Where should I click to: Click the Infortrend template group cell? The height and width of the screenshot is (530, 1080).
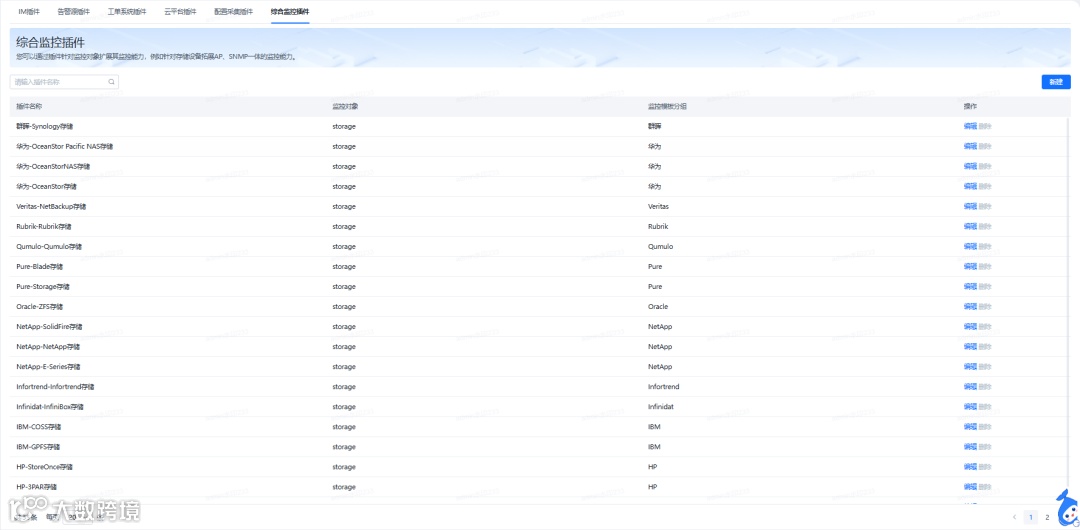pyautogui.click(x=663, y=387)
